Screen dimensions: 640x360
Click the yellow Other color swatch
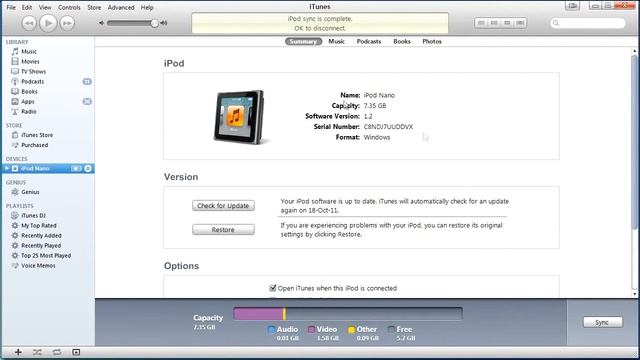pos(351,329)
